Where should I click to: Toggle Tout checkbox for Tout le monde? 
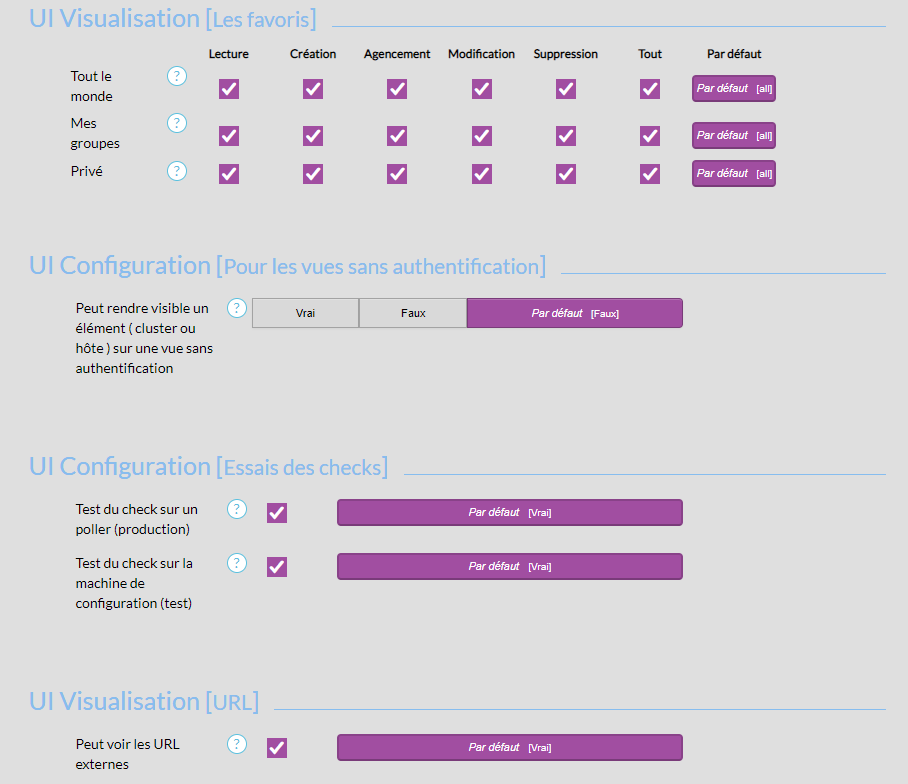coord(650,89)
